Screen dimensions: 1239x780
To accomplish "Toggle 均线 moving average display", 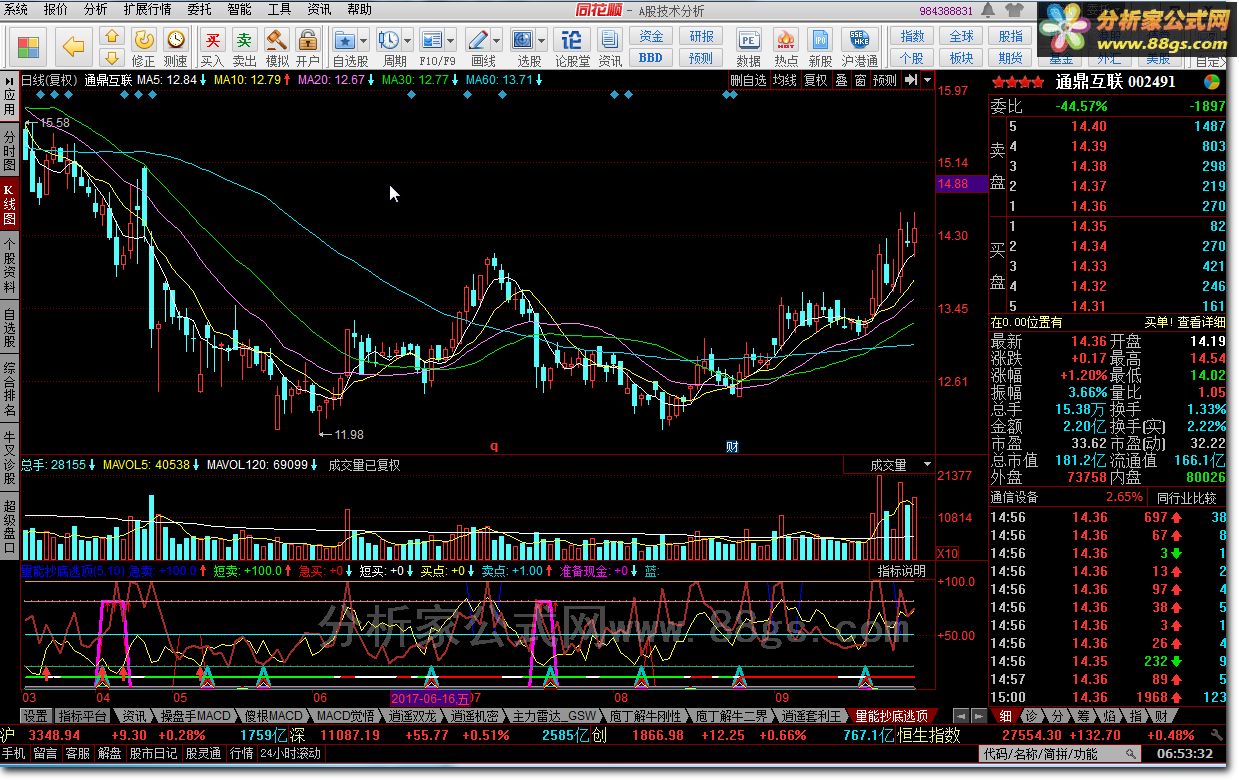I will pos(785,80).
